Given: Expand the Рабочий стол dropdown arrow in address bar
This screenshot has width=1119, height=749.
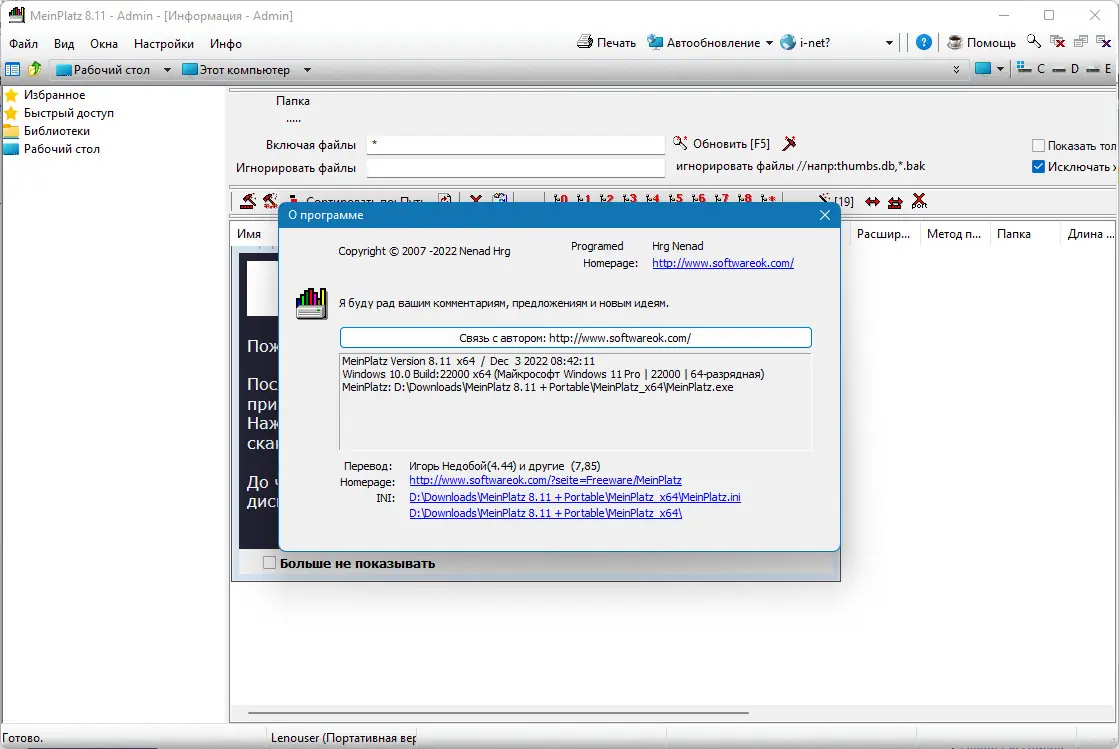Looking at the screenshot, I should pos(167,70).
